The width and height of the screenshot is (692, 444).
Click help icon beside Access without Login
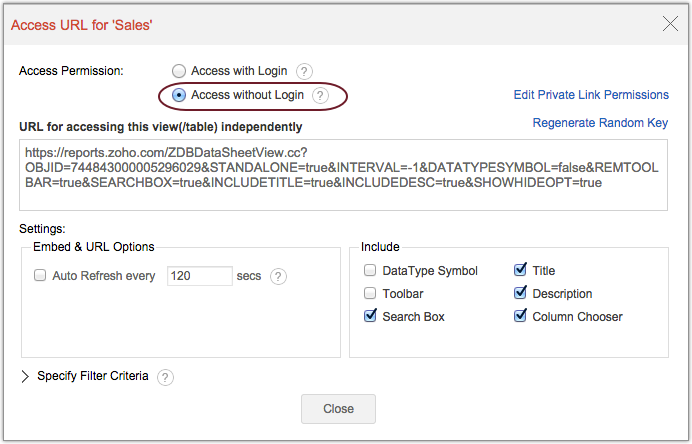(320, 95)
